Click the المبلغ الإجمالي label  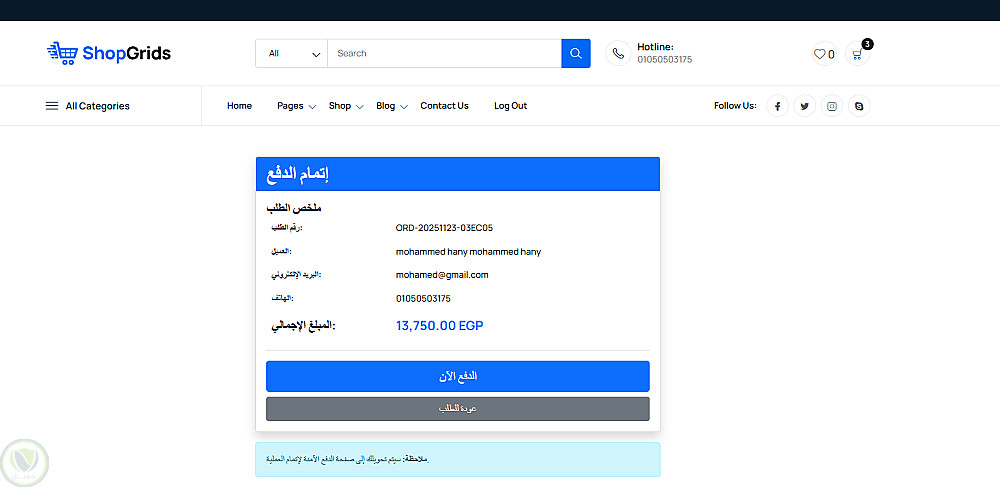[304, 326]
